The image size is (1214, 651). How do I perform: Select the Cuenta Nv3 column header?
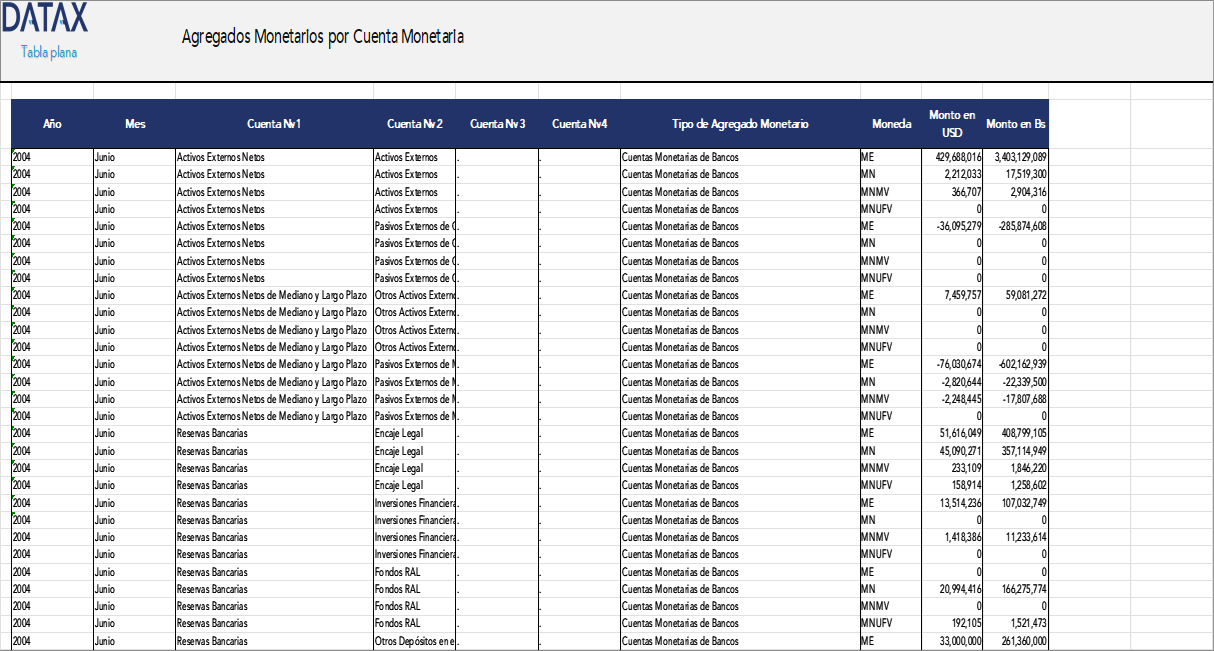click(x=496, y=124)
